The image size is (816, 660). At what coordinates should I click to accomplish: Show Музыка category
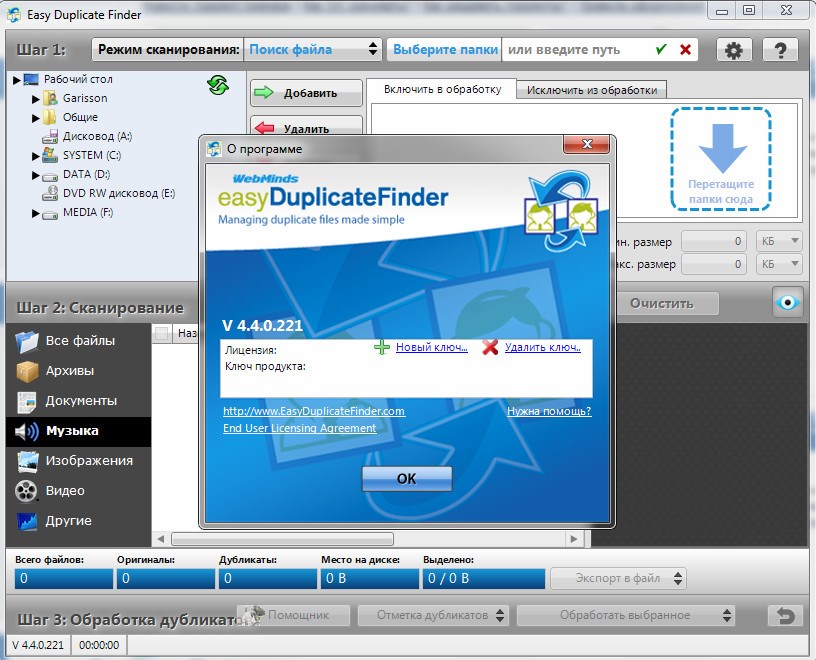pos(79,431)
